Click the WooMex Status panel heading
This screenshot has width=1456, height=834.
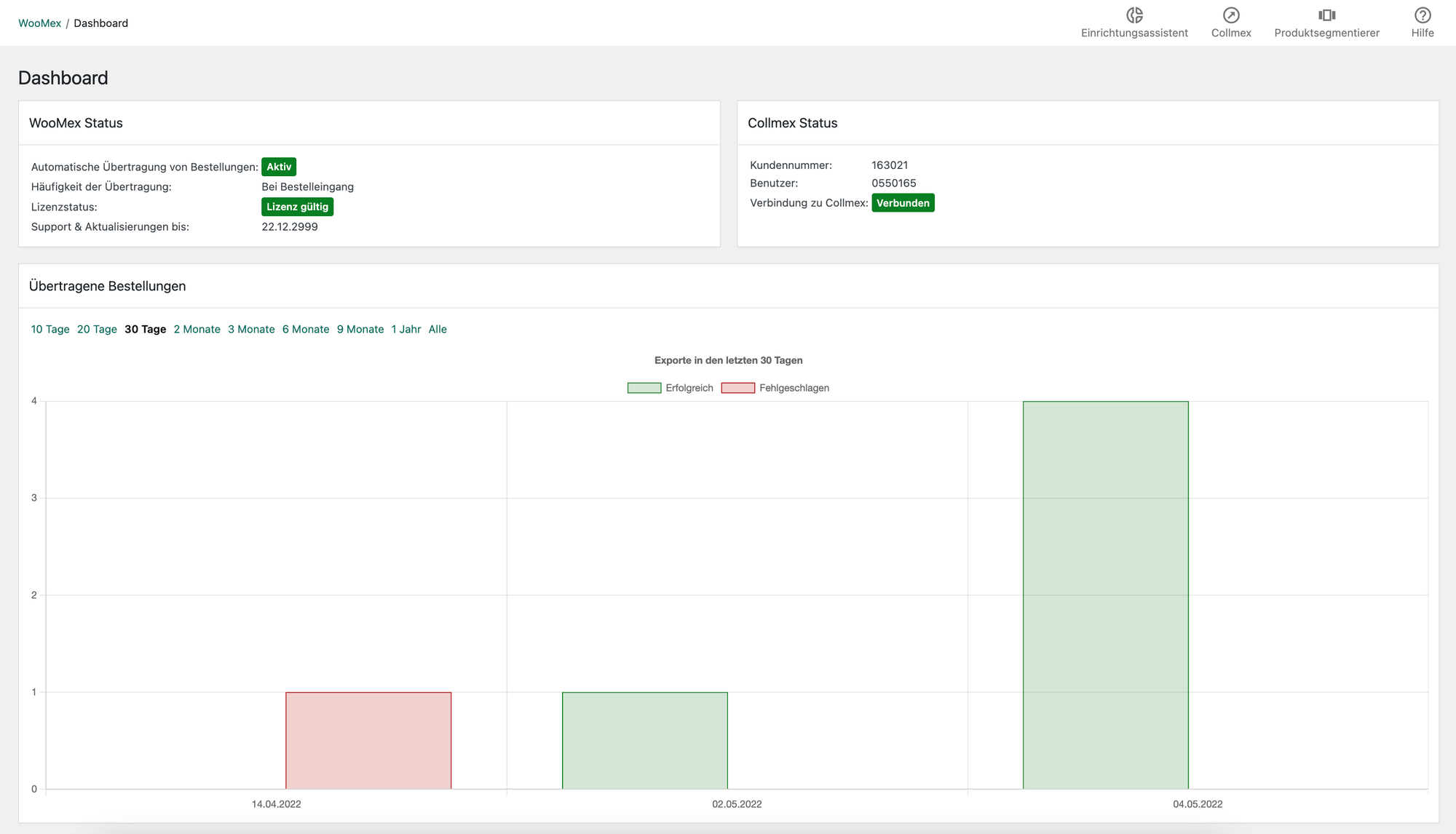pos(76,123)
